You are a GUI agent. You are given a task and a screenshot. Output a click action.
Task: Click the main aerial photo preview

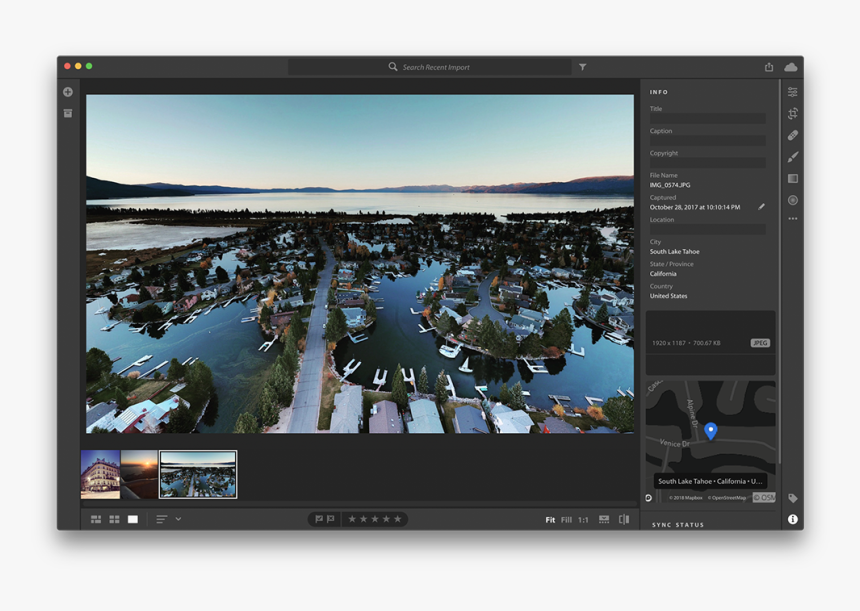tap(360, 264)
